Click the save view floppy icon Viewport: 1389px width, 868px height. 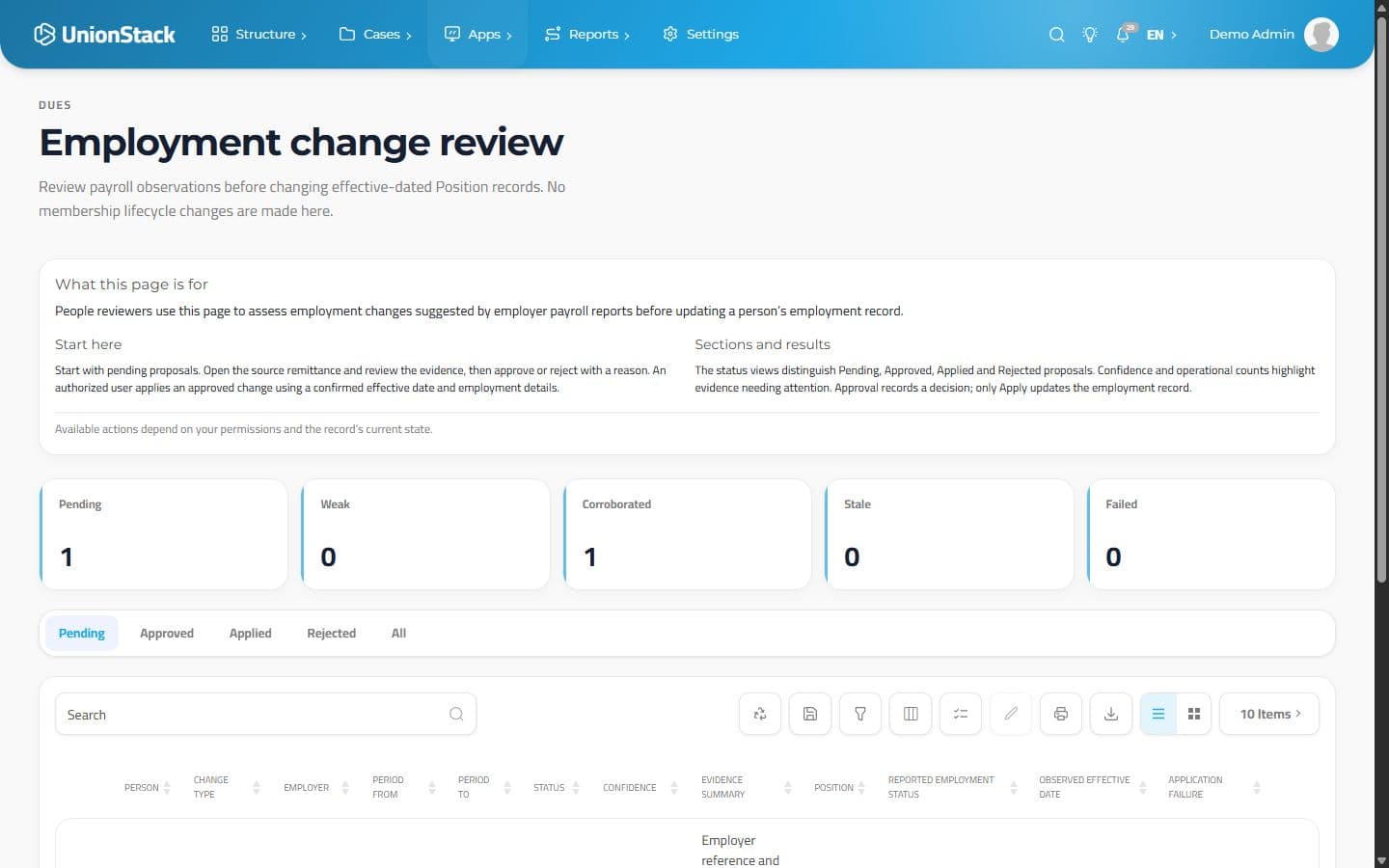click(x=810, y=714)
